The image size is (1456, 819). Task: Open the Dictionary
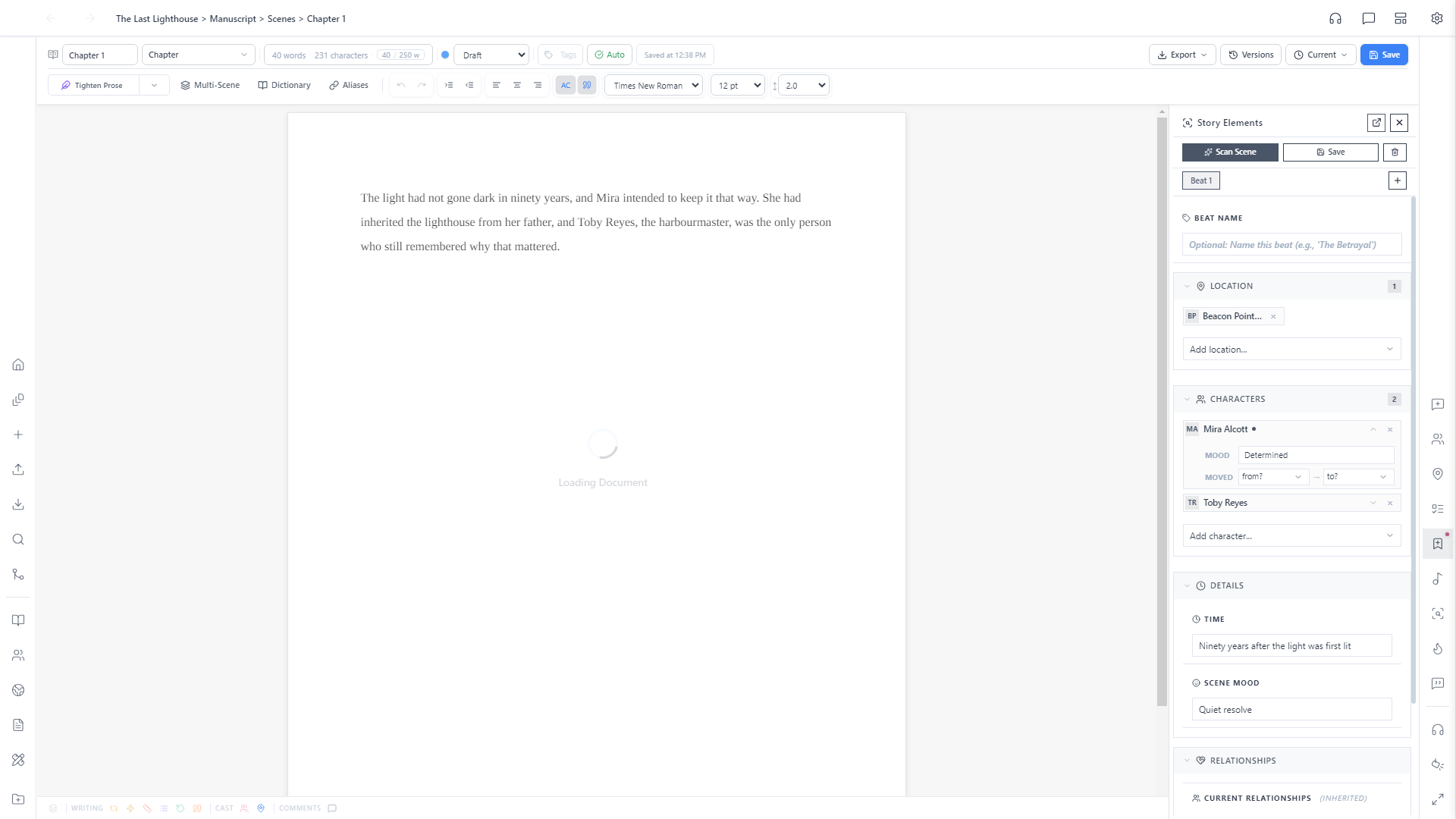(x=284, y=85)
